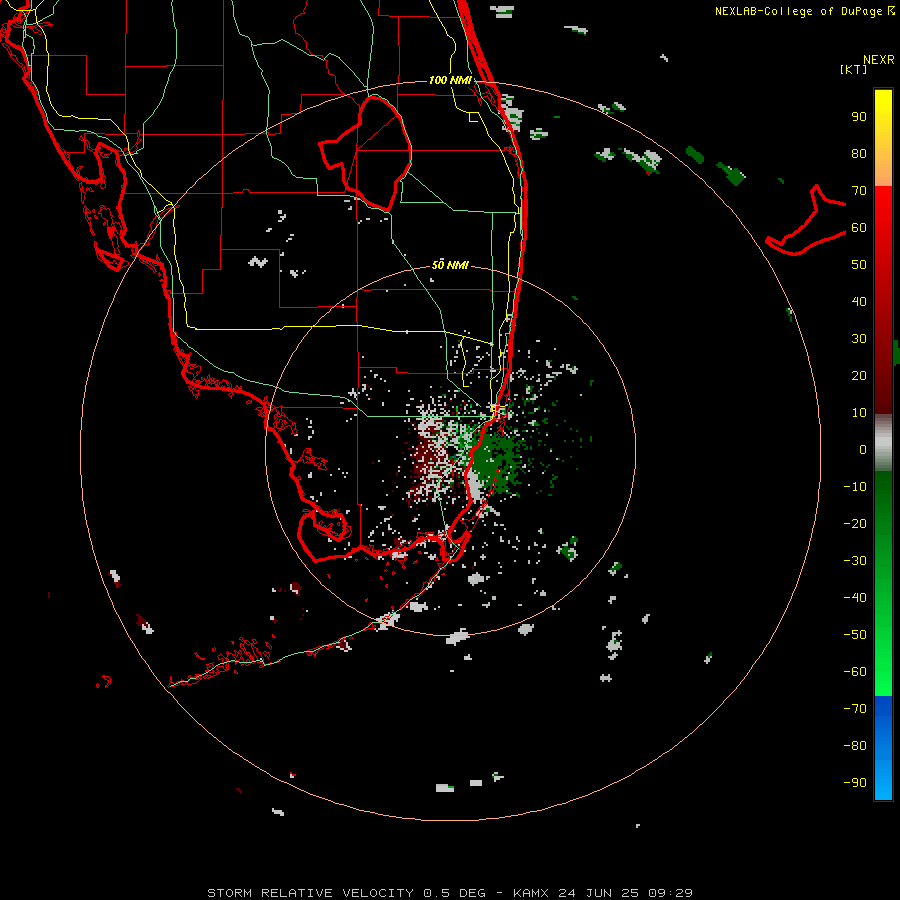This screenshot has height=900, width=900.
Task: Click the -10 value on the velocity scale
Action: pos(855,487)
